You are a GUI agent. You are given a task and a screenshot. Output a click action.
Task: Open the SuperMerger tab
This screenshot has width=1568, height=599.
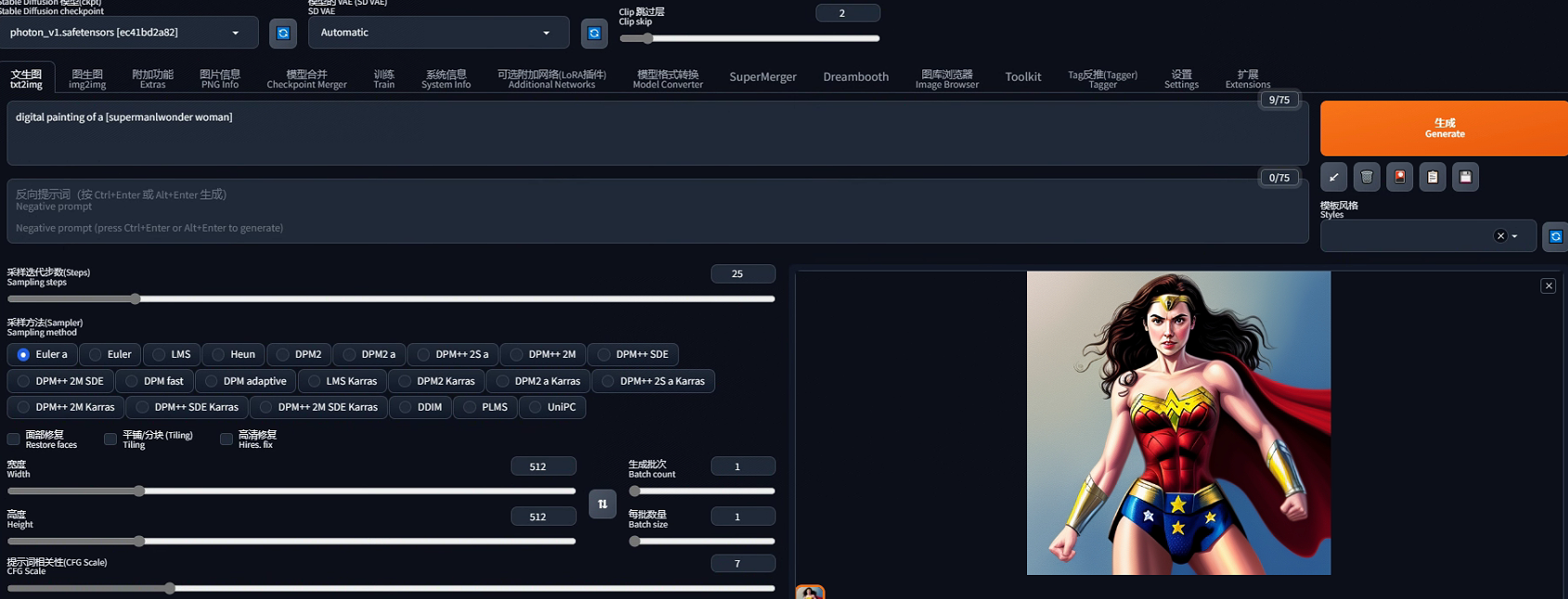pos(763,77)
